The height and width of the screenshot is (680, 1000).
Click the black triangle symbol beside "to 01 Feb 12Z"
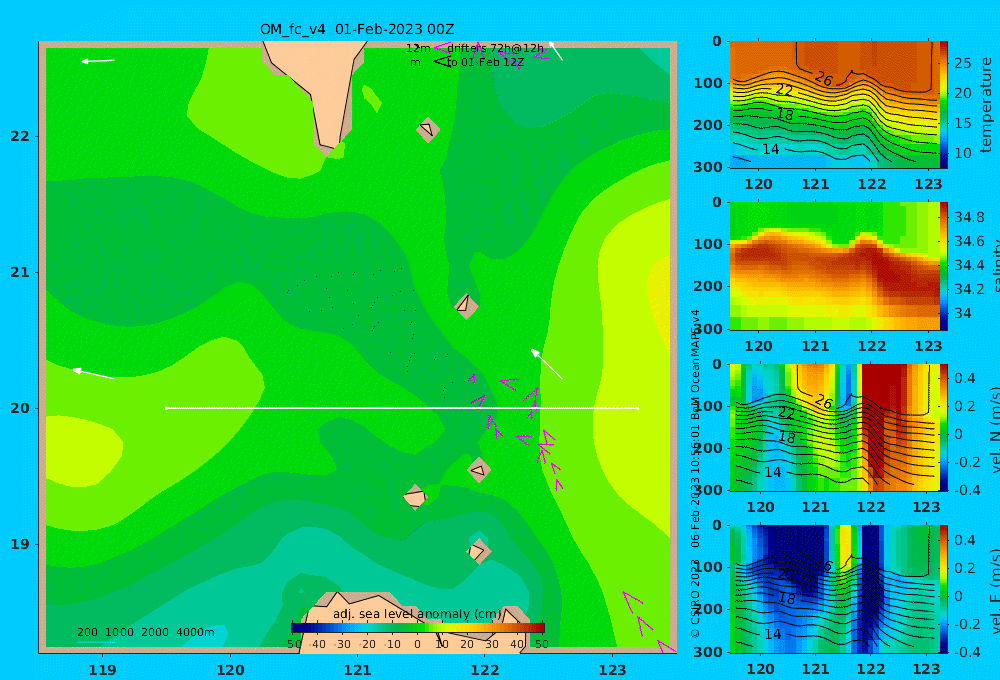tap(441, 62)
